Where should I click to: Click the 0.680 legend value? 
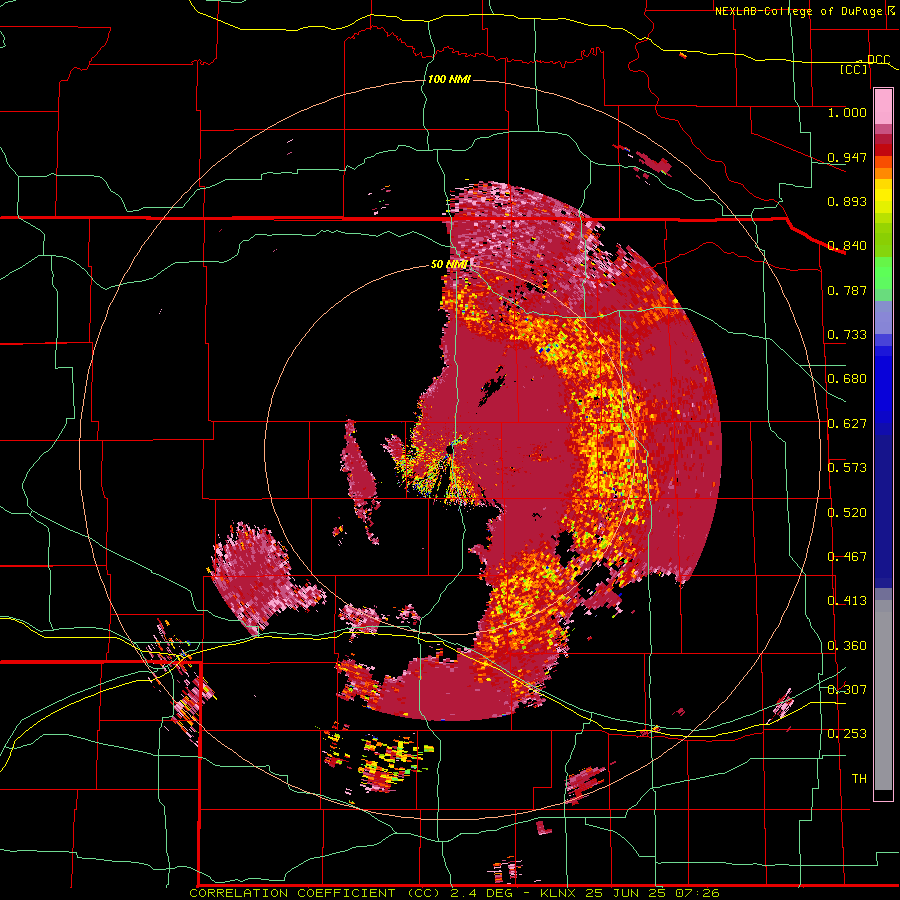tap(847, 379)
